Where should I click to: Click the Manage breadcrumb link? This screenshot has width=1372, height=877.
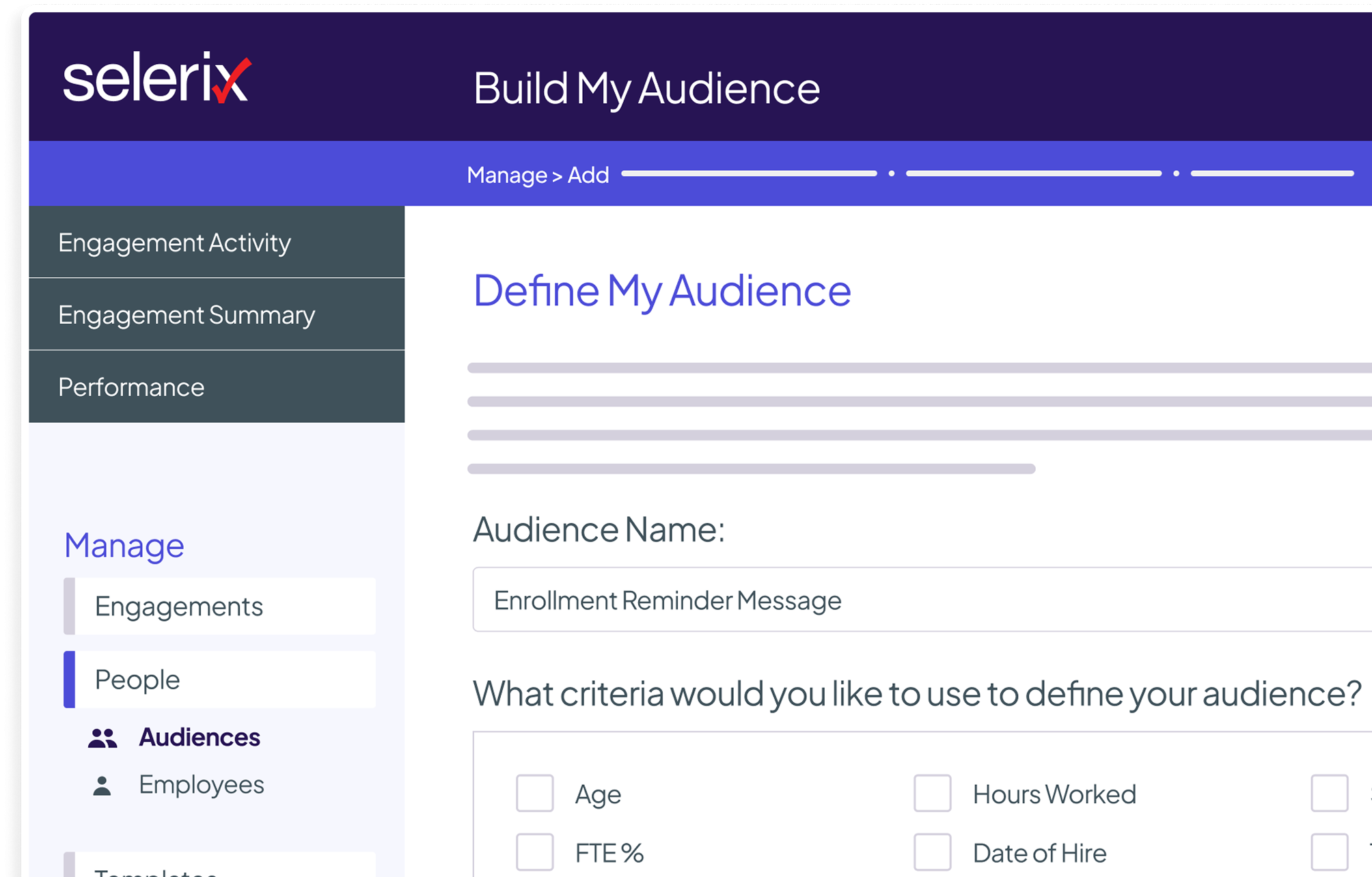coord(506,175)
